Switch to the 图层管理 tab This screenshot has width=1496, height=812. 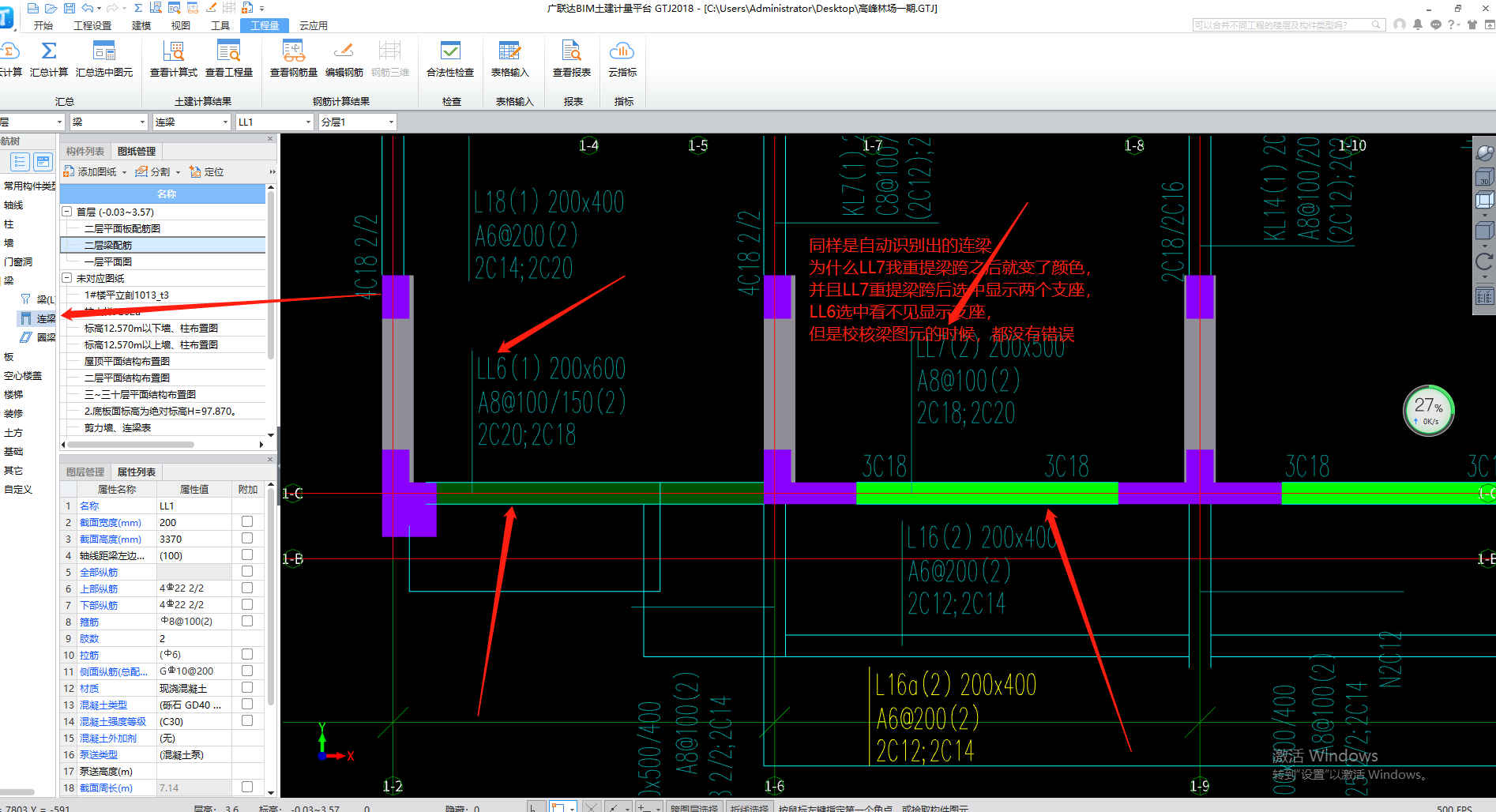click(85, 472)
